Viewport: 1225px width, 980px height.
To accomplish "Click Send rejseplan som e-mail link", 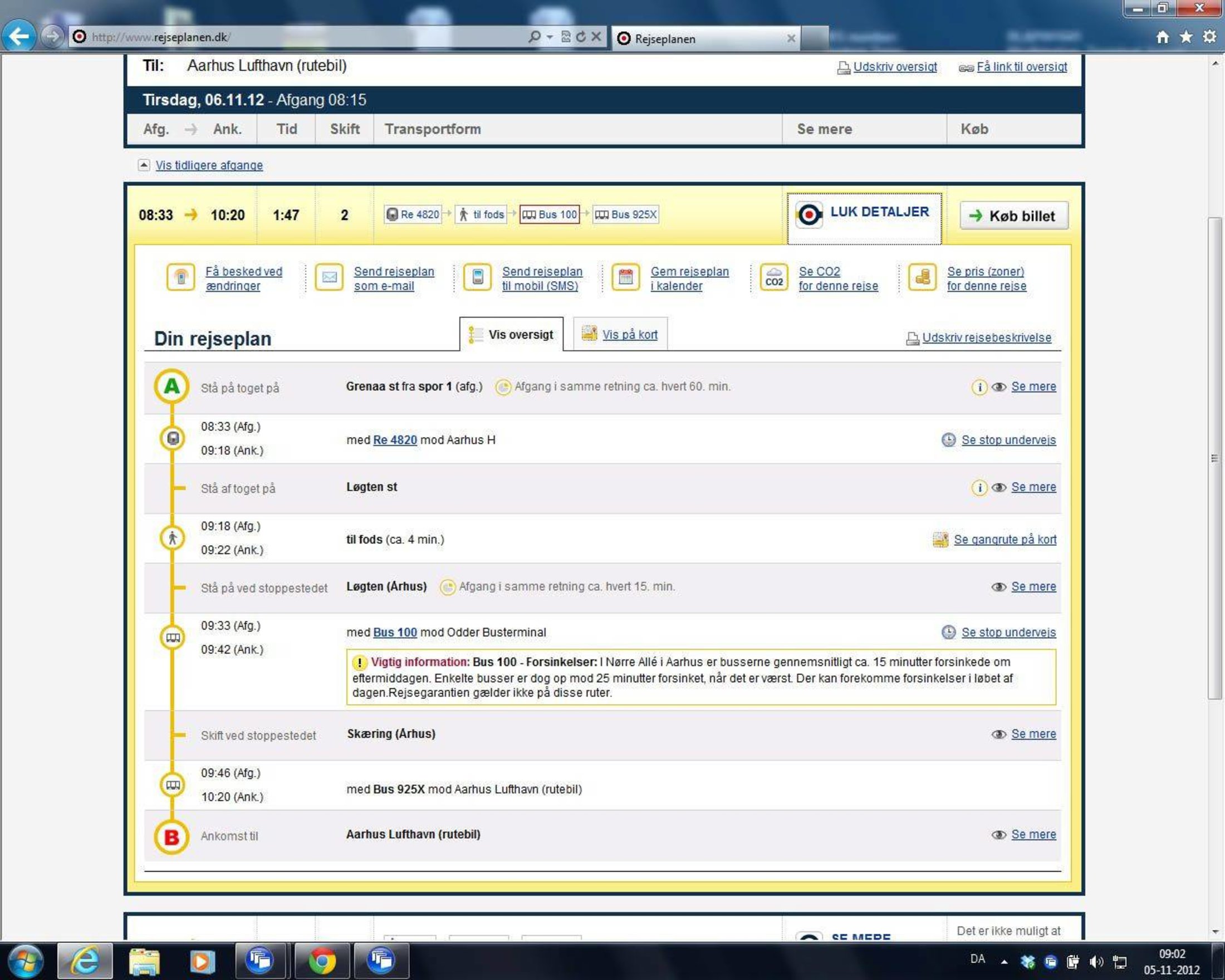I will (394, 279).
